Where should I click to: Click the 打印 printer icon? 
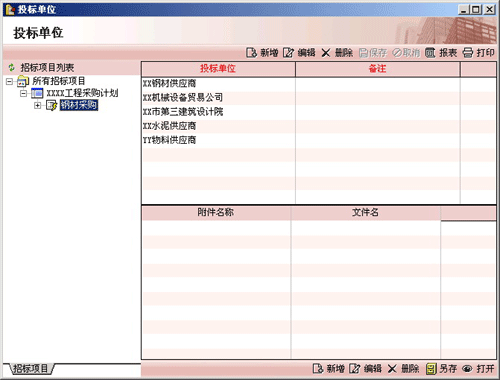(x=468, y=53)
